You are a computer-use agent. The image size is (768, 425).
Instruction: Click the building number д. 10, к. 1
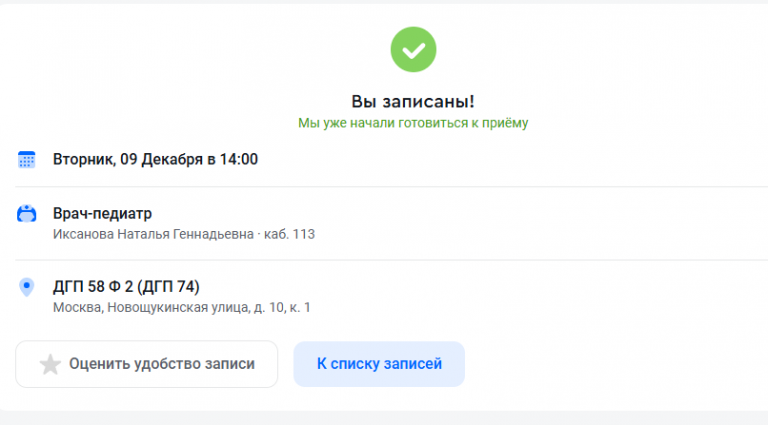point(282,307)
